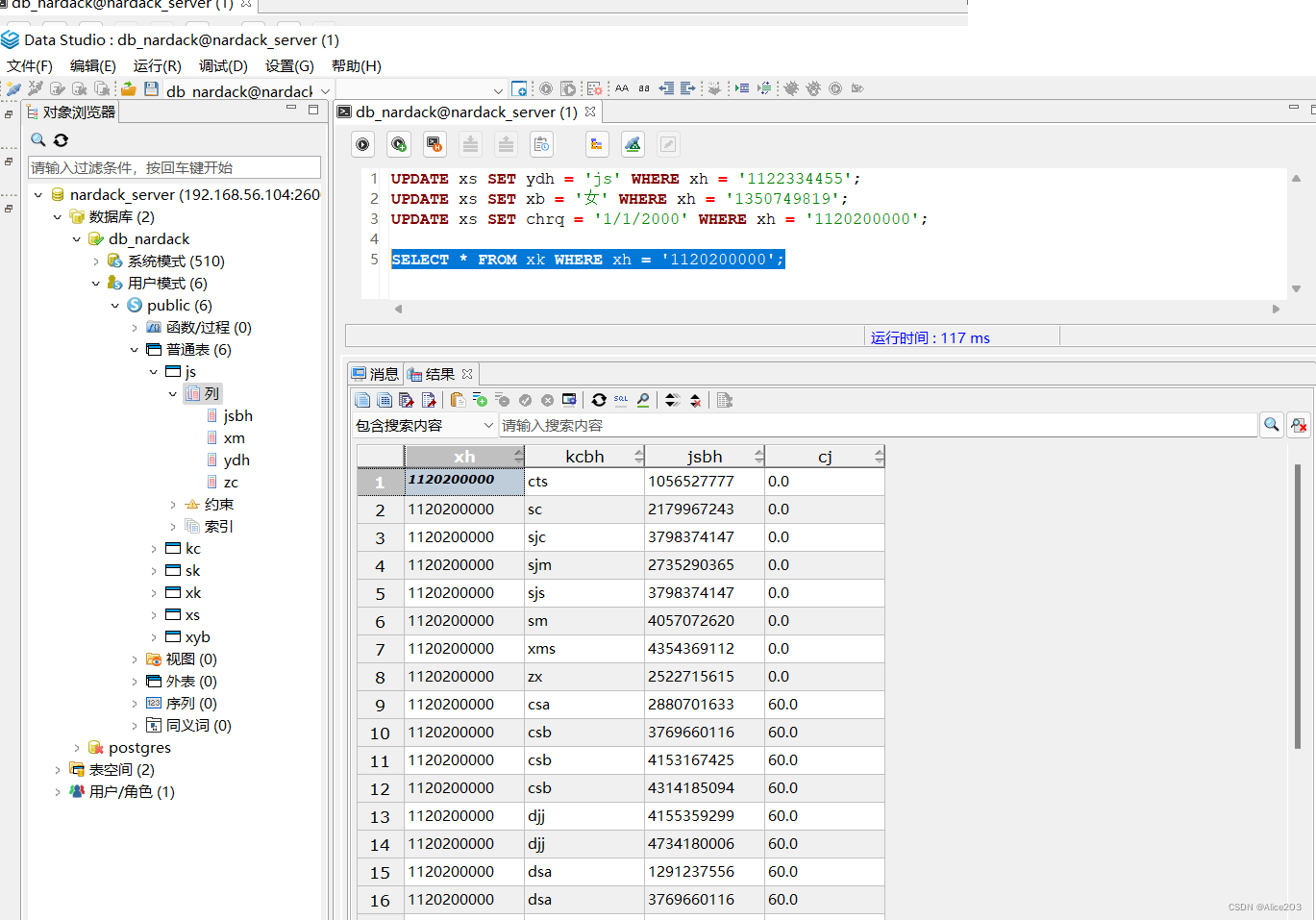Viewport: 1316px width, 920px height.
Task: Select 用户/角色 (1) node
Action: coord(132,792)
